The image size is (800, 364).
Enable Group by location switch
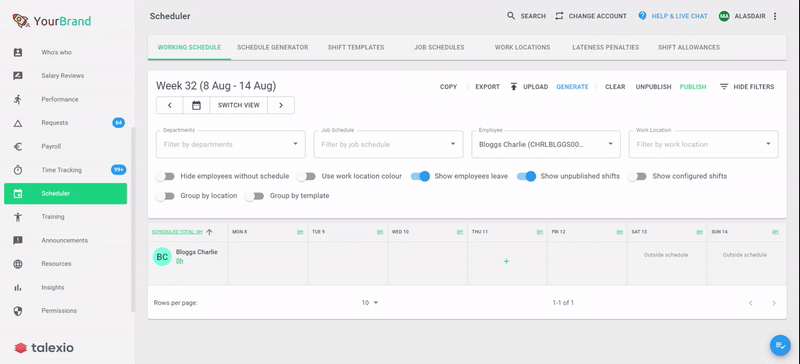(x=165, y=196)
